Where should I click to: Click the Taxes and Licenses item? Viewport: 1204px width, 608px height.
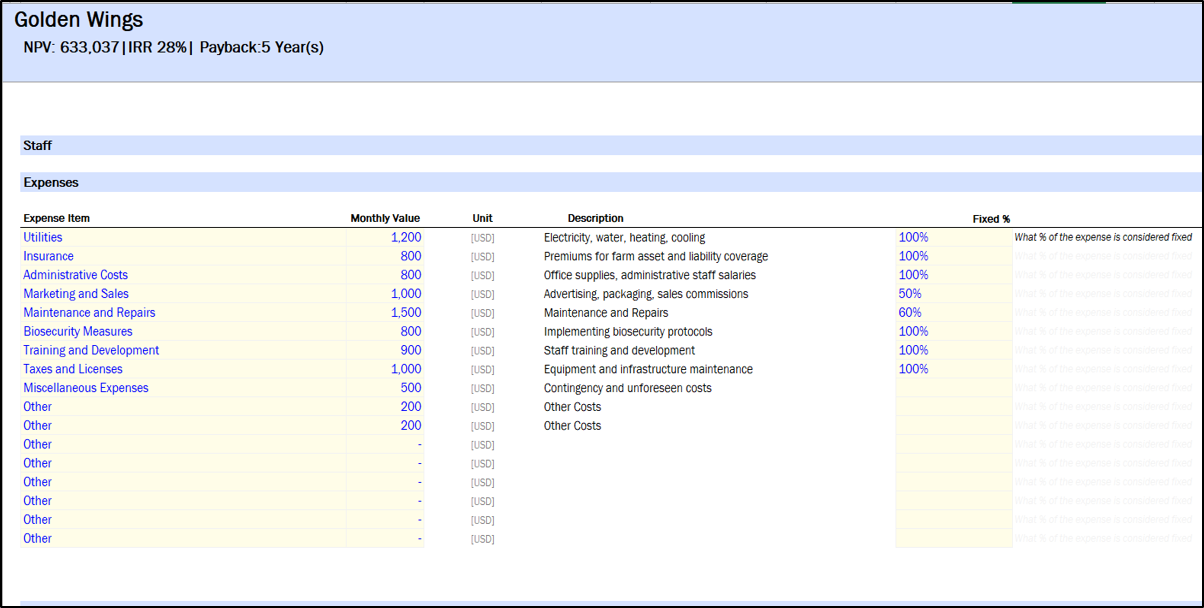tap(72, 369)
